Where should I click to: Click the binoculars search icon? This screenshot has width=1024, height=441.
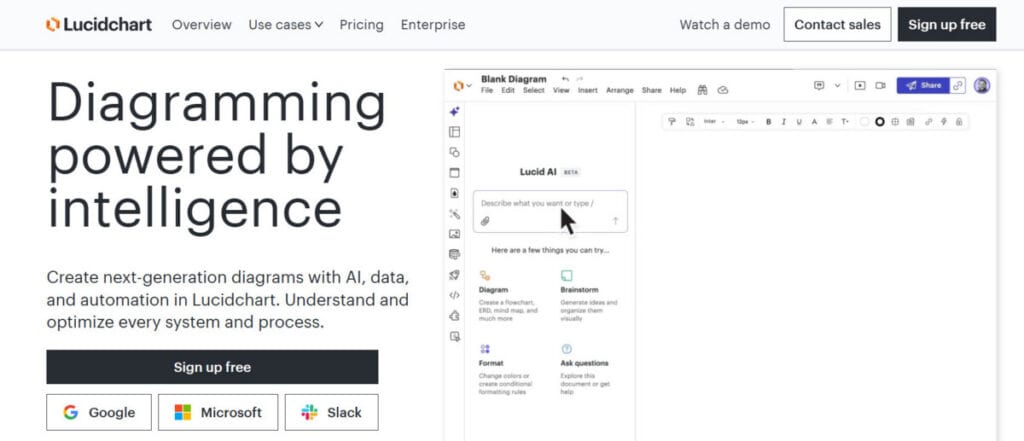[702, 90]
